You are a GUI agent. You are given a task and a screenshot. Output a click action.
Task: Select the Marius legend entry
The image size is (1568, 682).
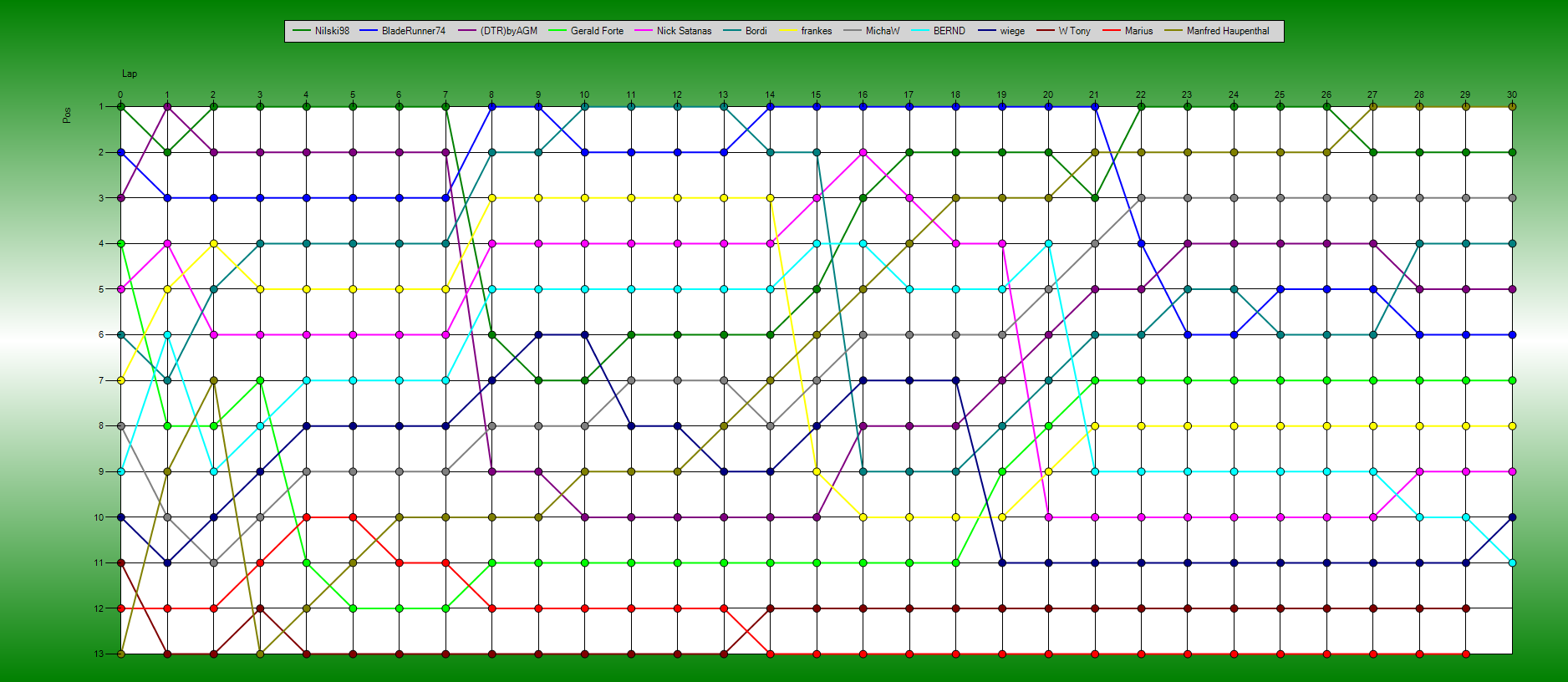pos(1128,31)
